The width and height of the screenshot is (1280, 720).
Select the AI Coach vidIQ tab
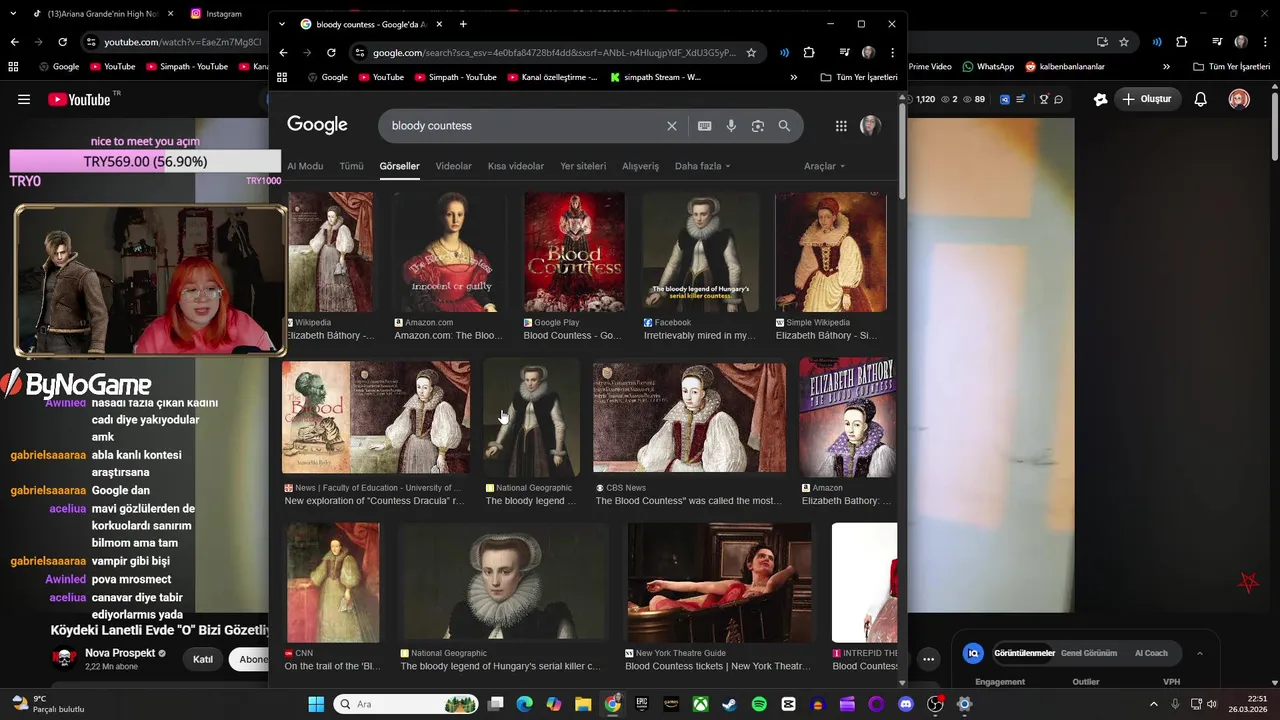pyautogui.click(x=1151, y=653)
